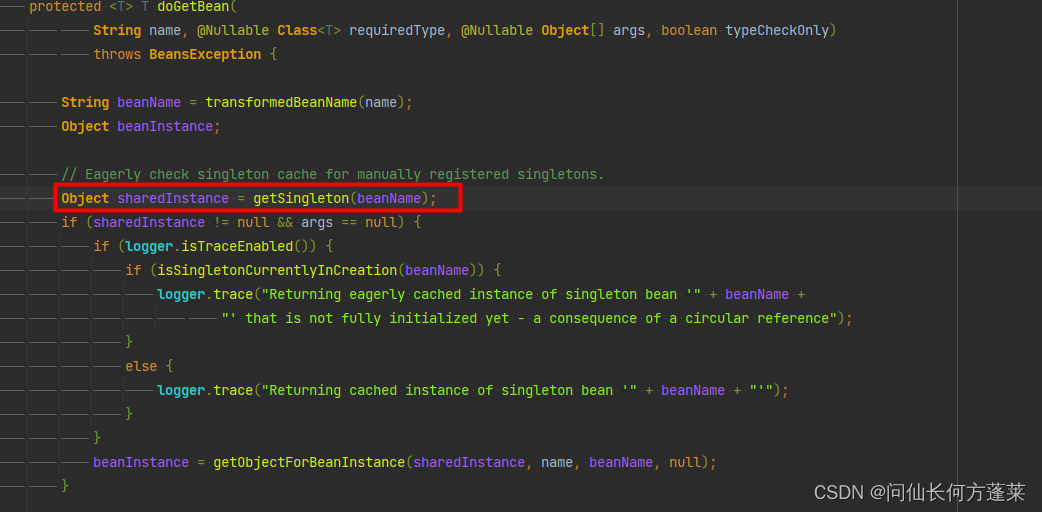Click the 'that is not fully initialized' string
Viewport: 1042px width, 512px height.
(x=529, y=318)
